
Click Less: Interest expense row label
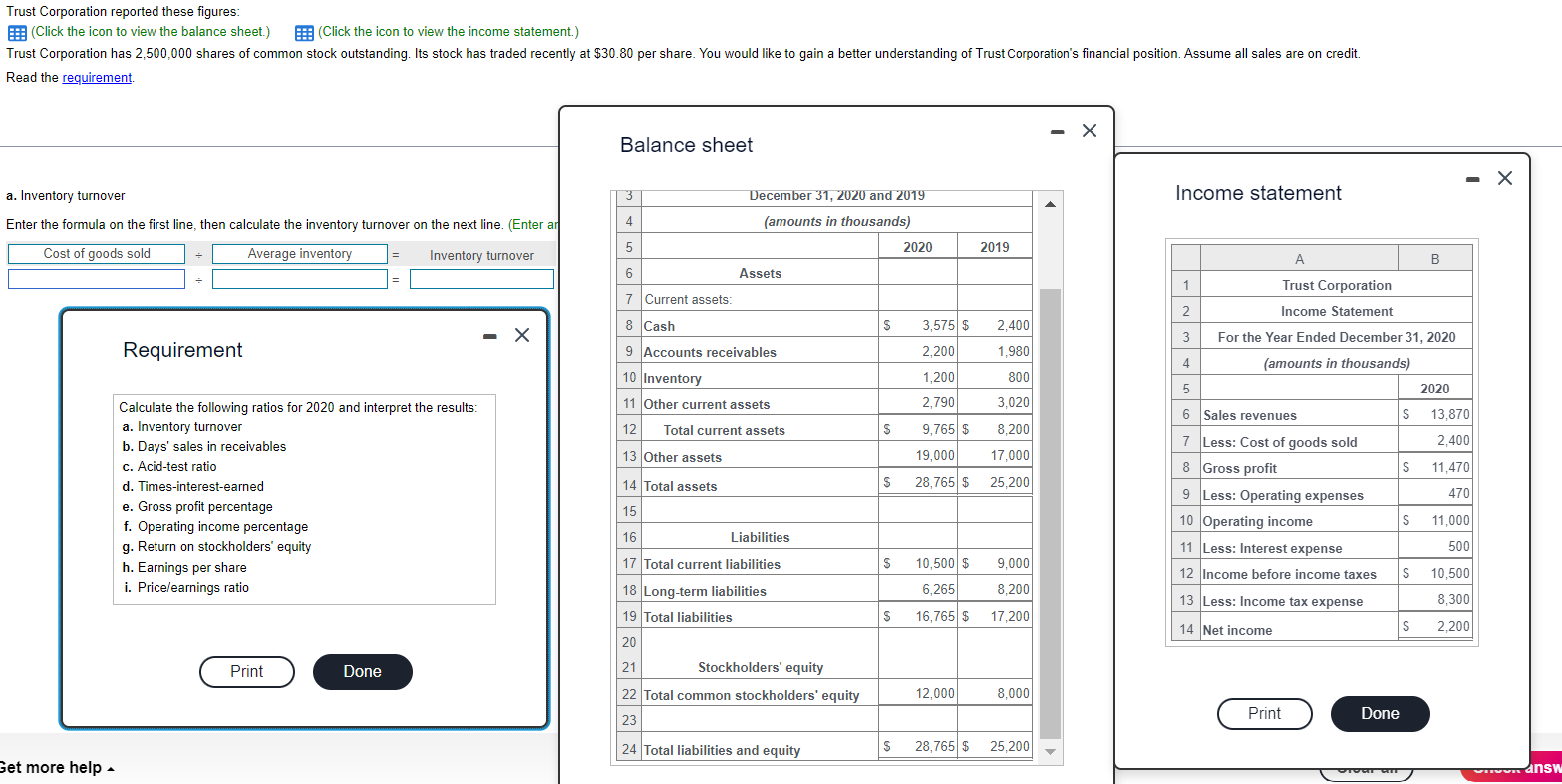[1273, 549]
